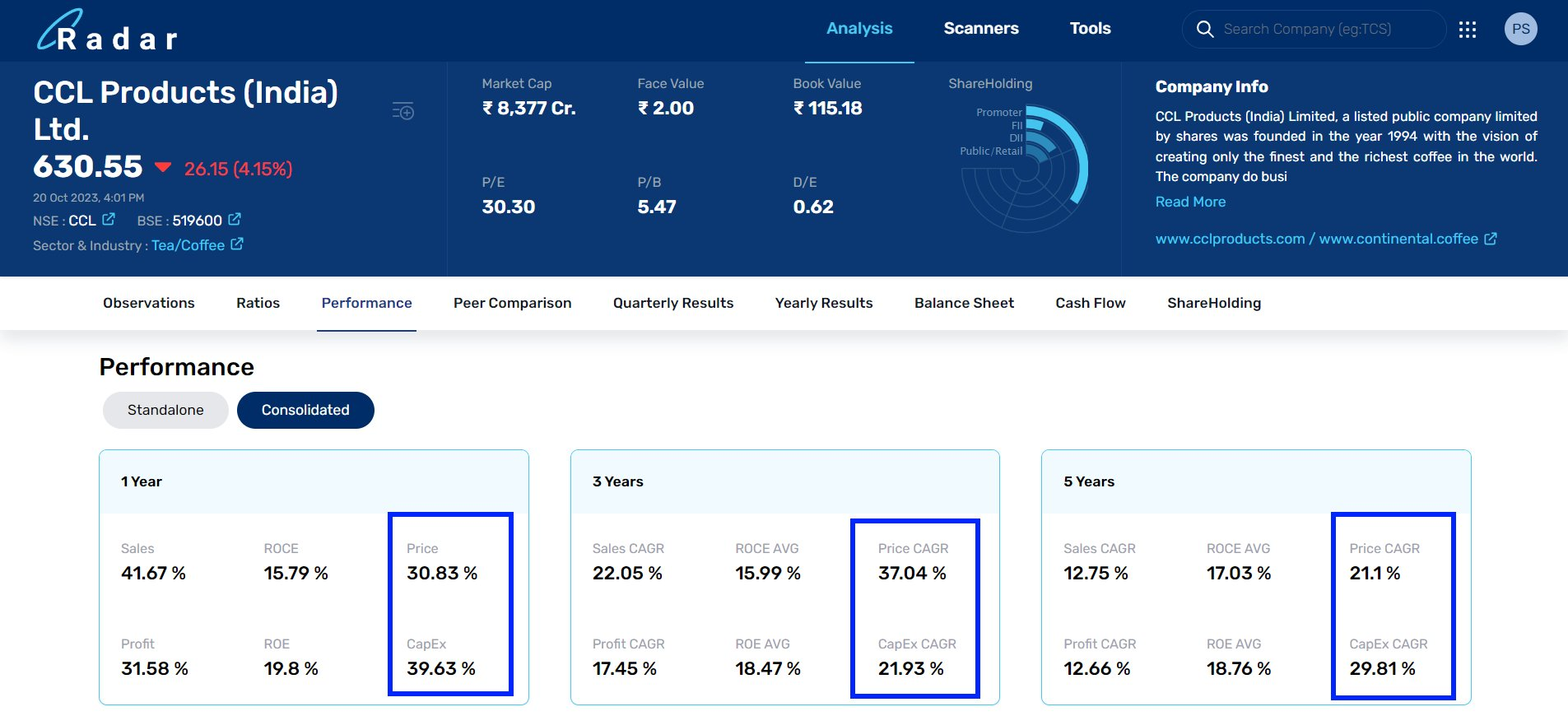1568x716 pixels.
Task: Go to the Observations tab
Action: (x=149, y=303)
